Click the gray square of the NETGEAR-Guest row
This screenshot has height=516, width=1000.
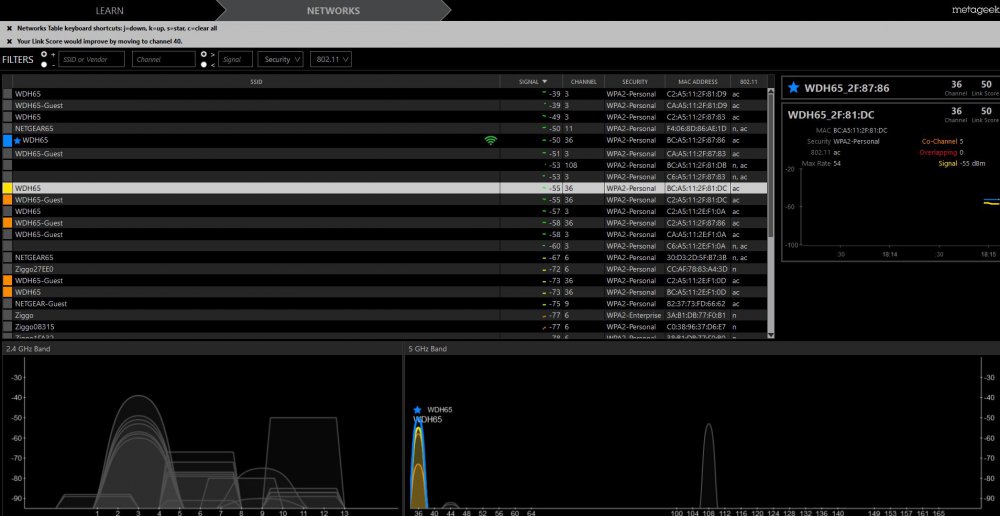point(8,304)
